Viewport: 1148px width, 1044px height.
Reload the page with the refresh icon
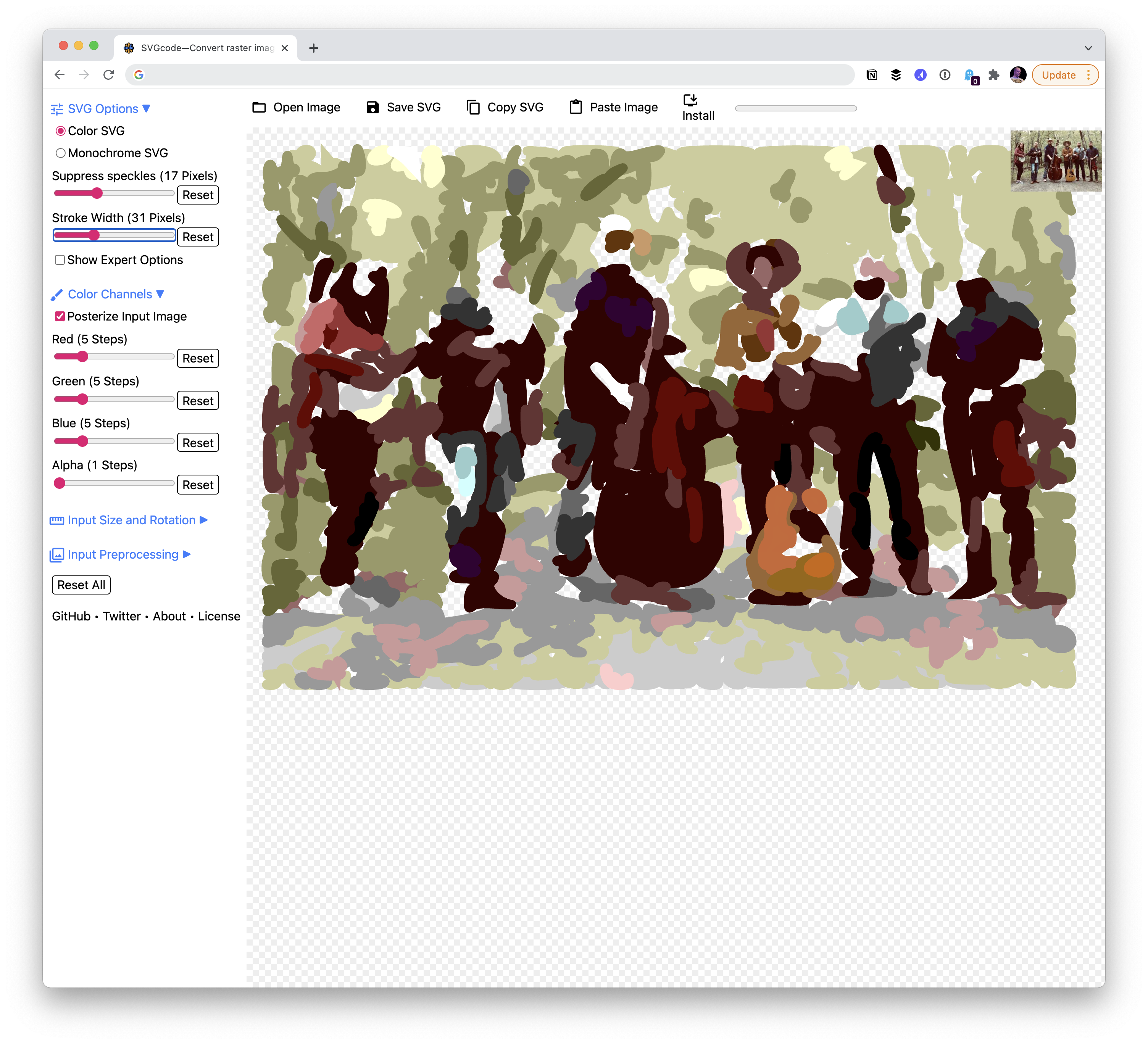coord(109,74)
